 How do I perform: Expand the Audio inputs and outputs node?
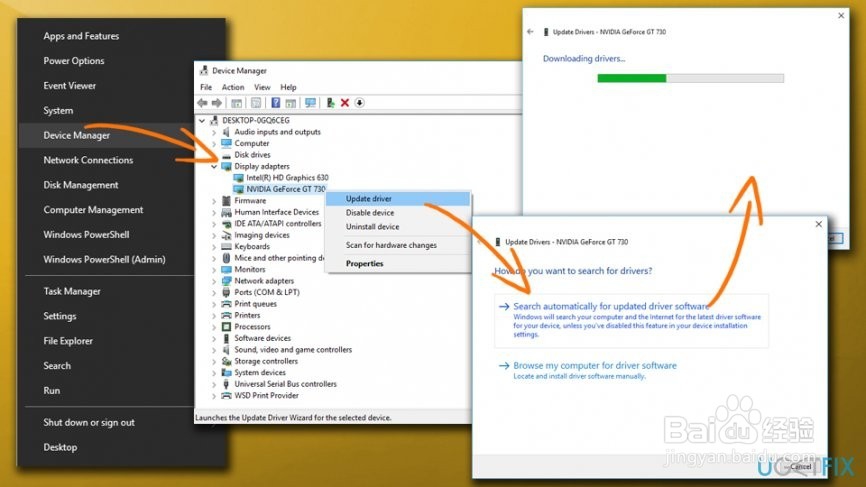coord(214,132)
